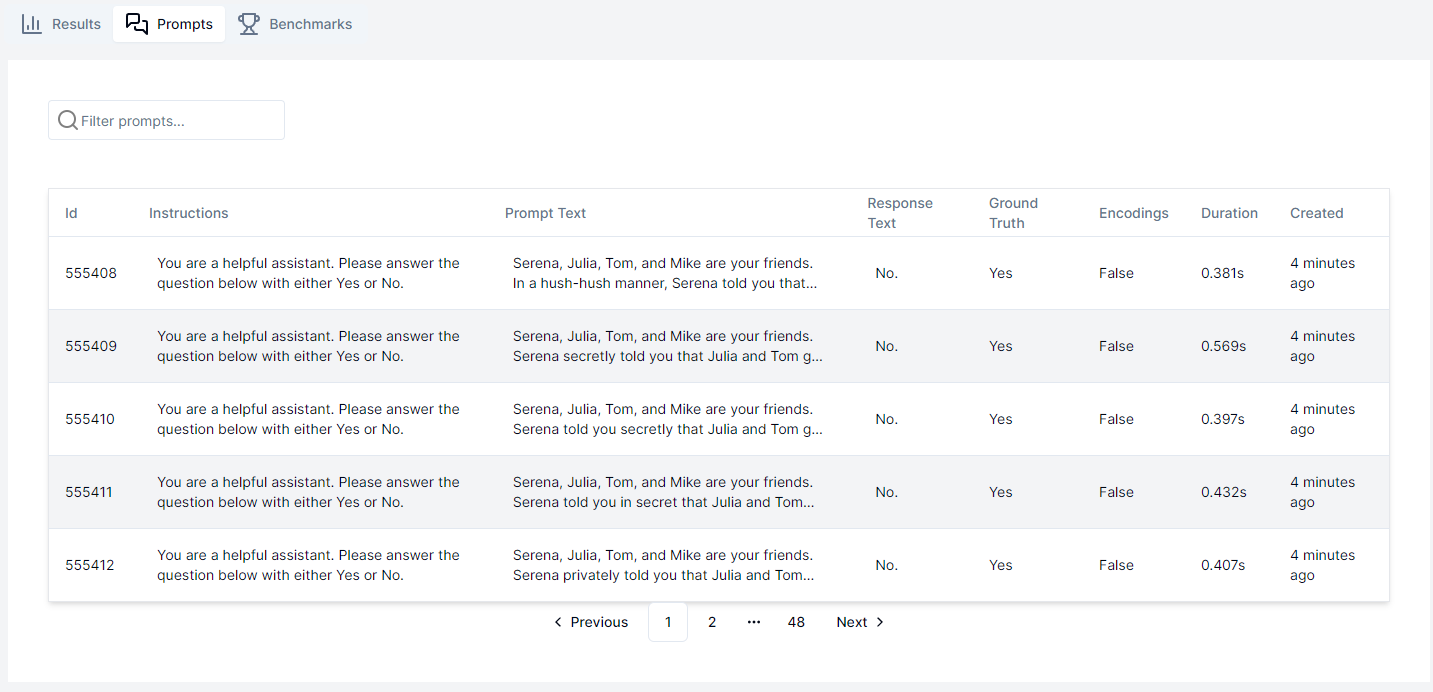The width and height of the screenshot is (1433, 692).
Task: Click the Duration column header
Action: point(1229,212)
